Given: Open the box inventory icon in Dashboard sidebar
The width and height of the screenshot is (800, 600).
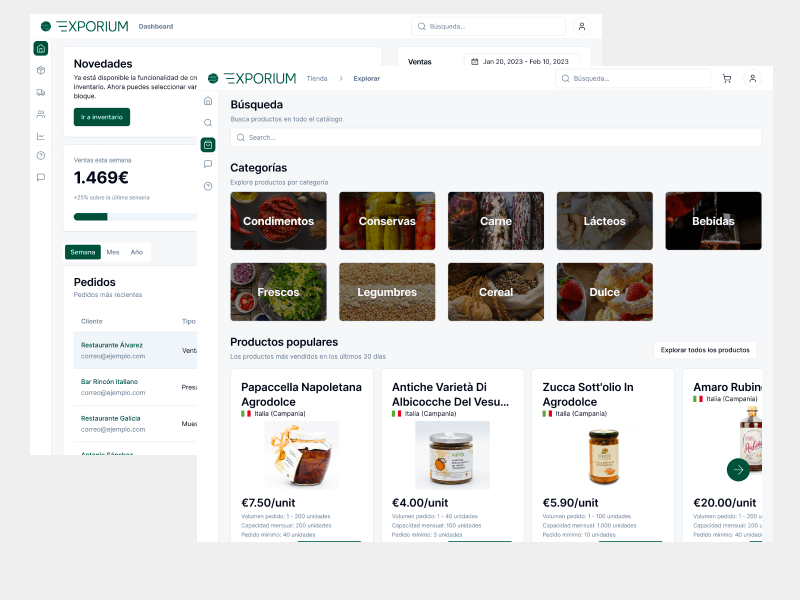Looking at the screenshot, I should (41, 70).
